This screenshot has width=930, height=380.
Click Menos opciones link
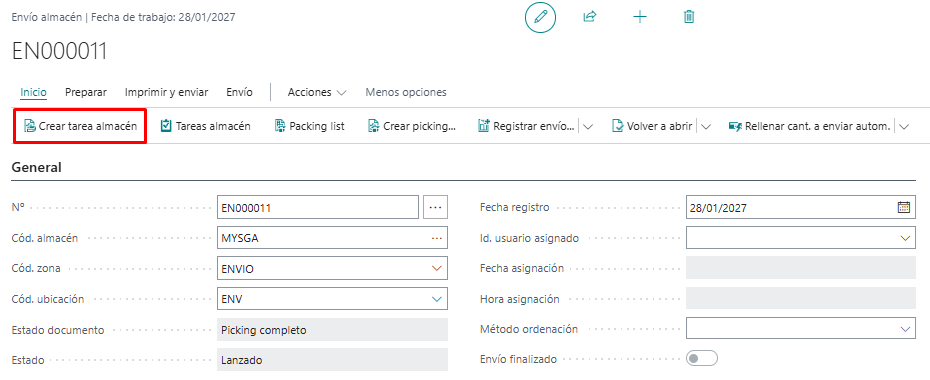point(406,92)
